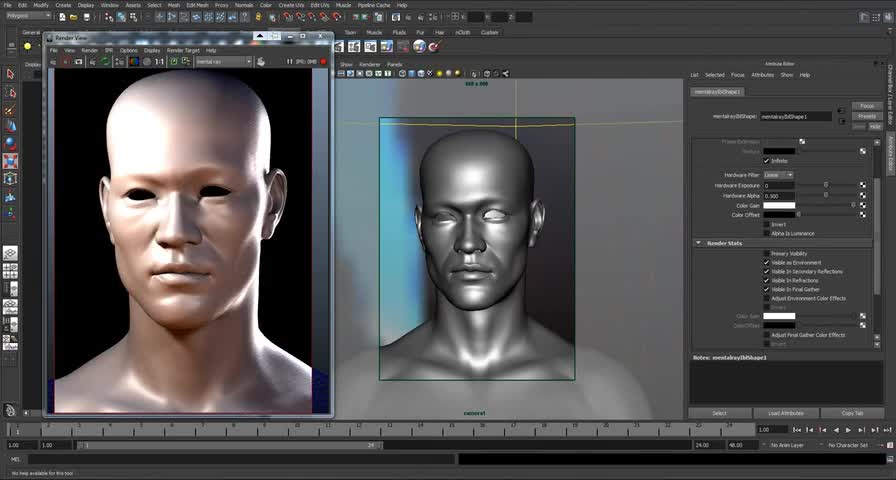
Task: Open the Render Target menu in Render View
Action: pyautogui.click(x=183, y=50)
